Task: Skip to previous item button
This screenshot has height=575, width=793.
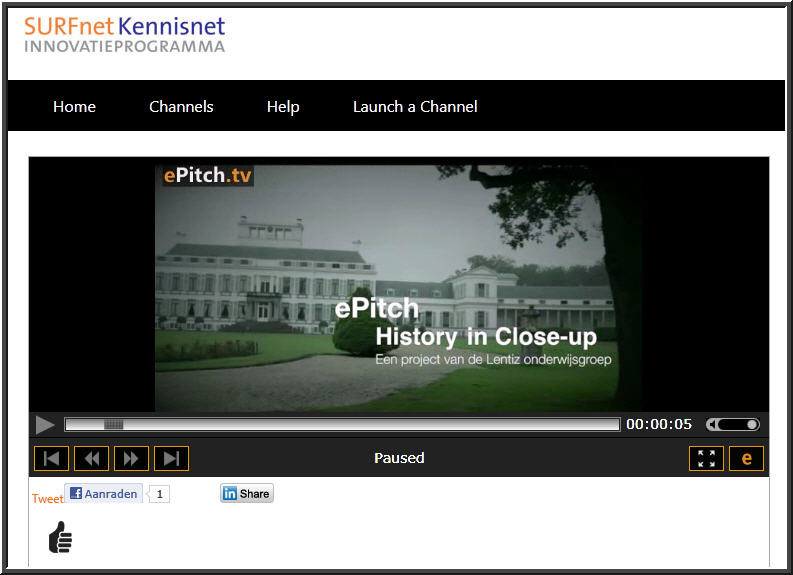Action: (52, 459)
